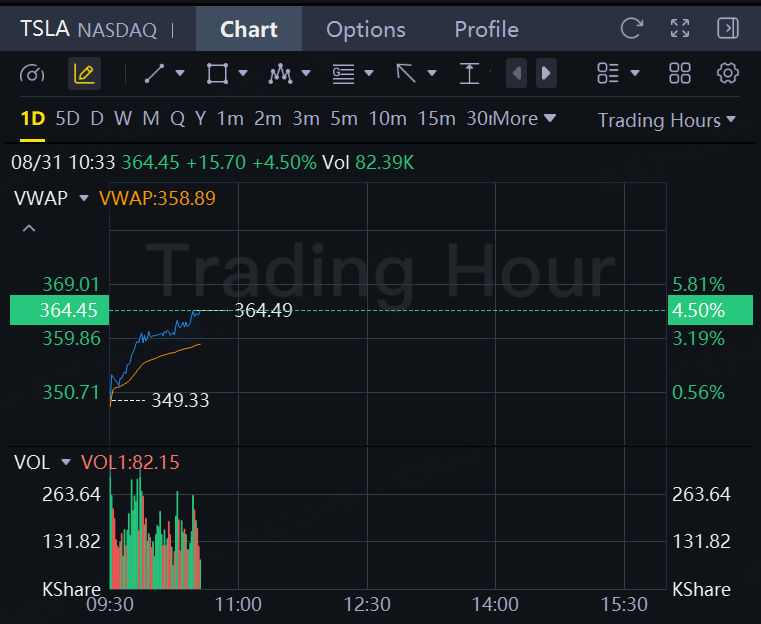This screenshot has width=761, height=624.
Task: Open the Trading Hours dropdown
Action: tap(666, 120)
